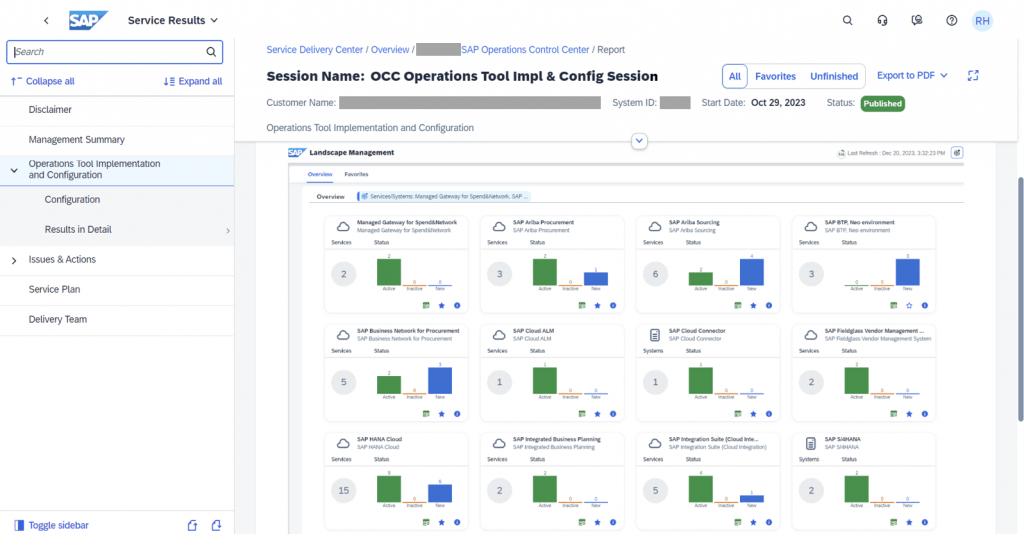This screenshot has width=1024, height=550.
Task: Click the Services/Systems filter chip
Action: click(x=444, y=196)
